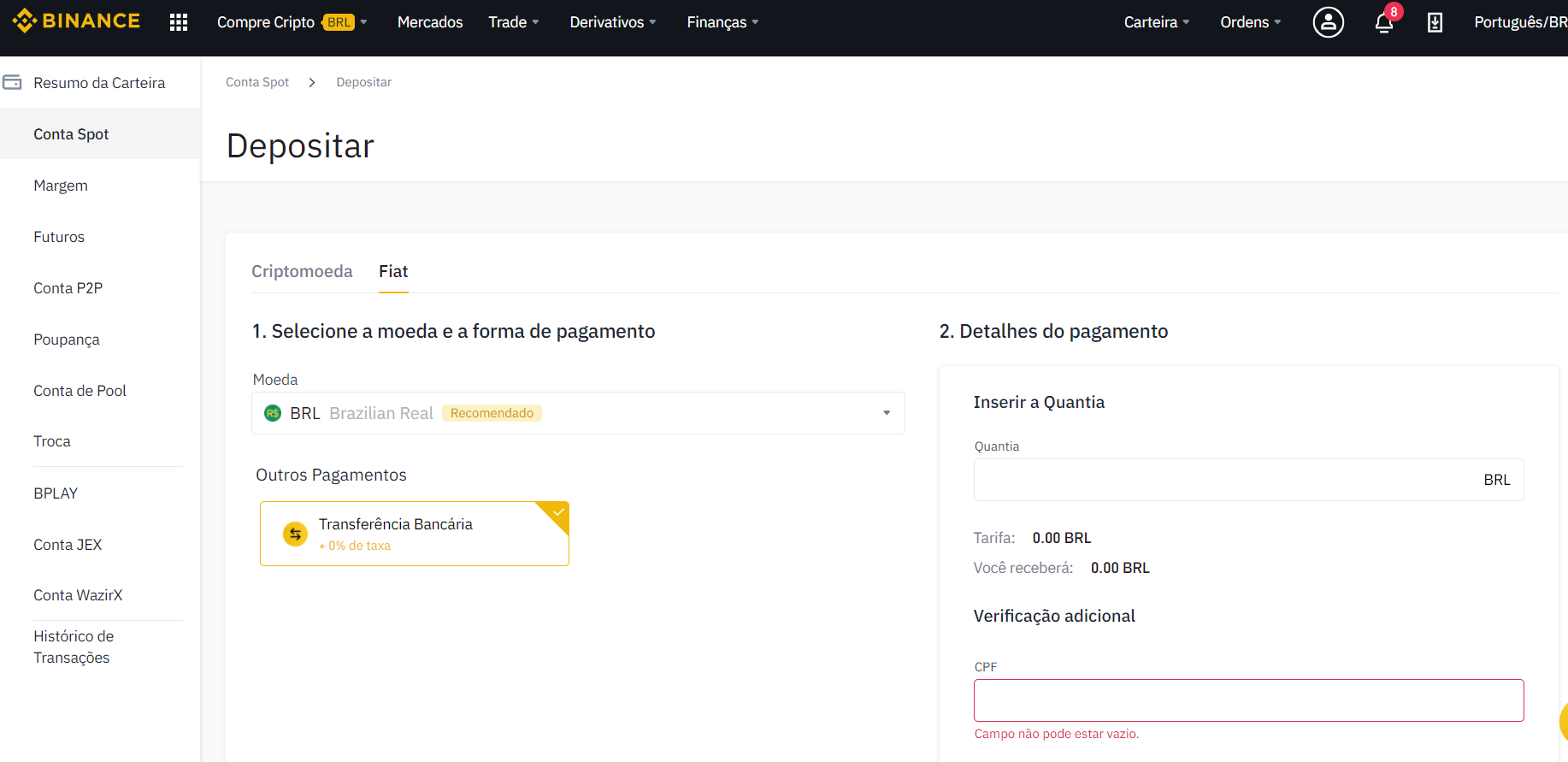Open the Moeda currency dropdown arrow

(x=887, y=413)
